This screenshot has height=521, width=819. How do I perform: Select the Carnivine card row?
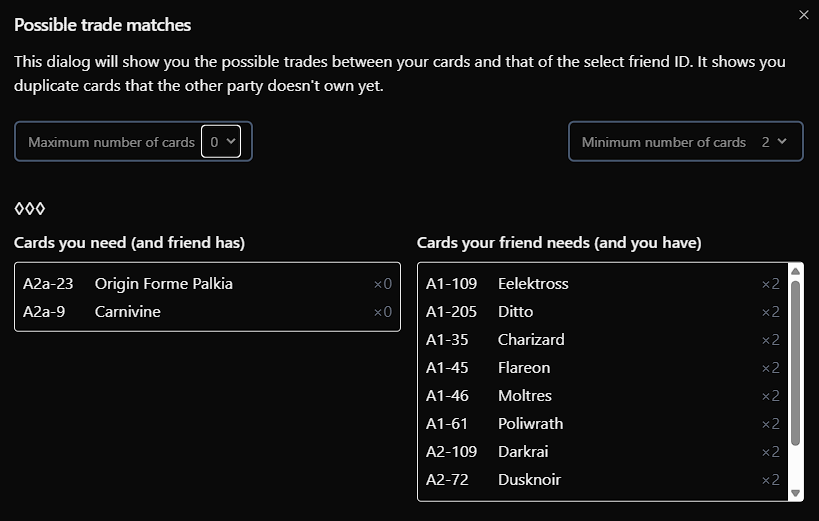[207, 312]
